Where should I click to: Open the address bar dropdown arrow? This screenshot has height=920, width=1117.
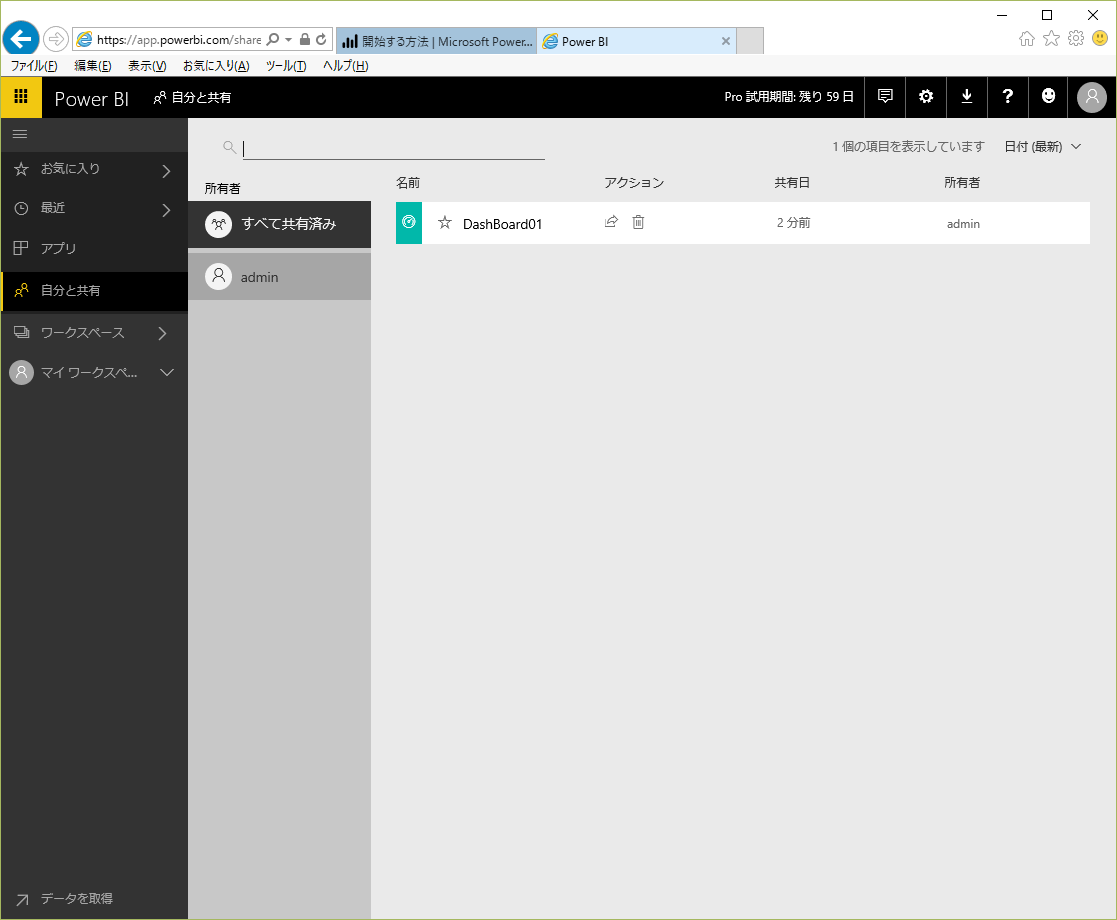(289, 40)
